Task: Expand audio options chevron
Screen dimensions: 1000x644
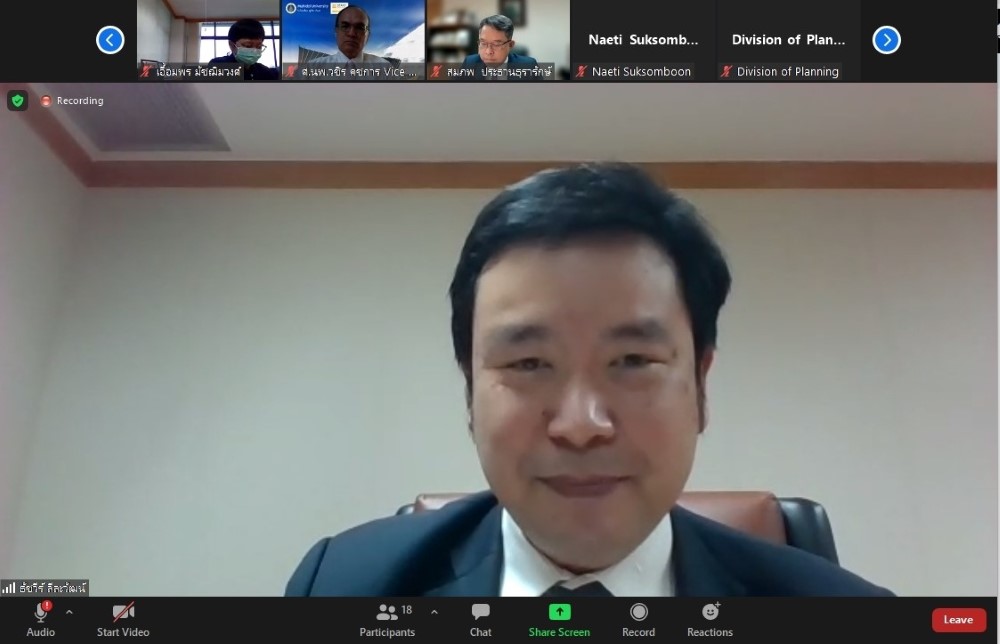Action: click(x=69, y=612)
